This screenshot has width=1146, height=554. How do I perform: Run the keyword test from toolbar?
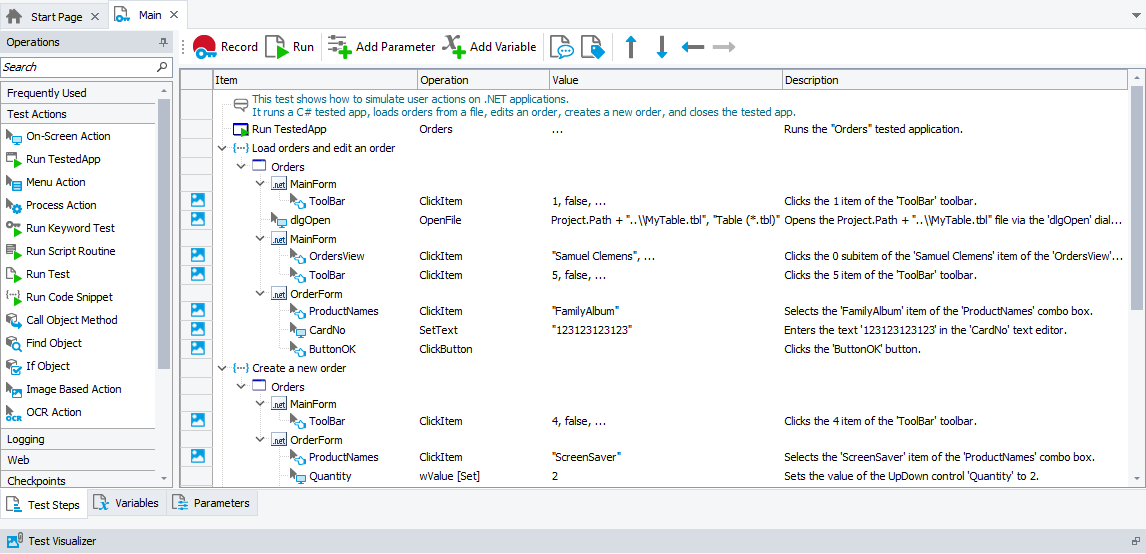click(x=290, y=47)
